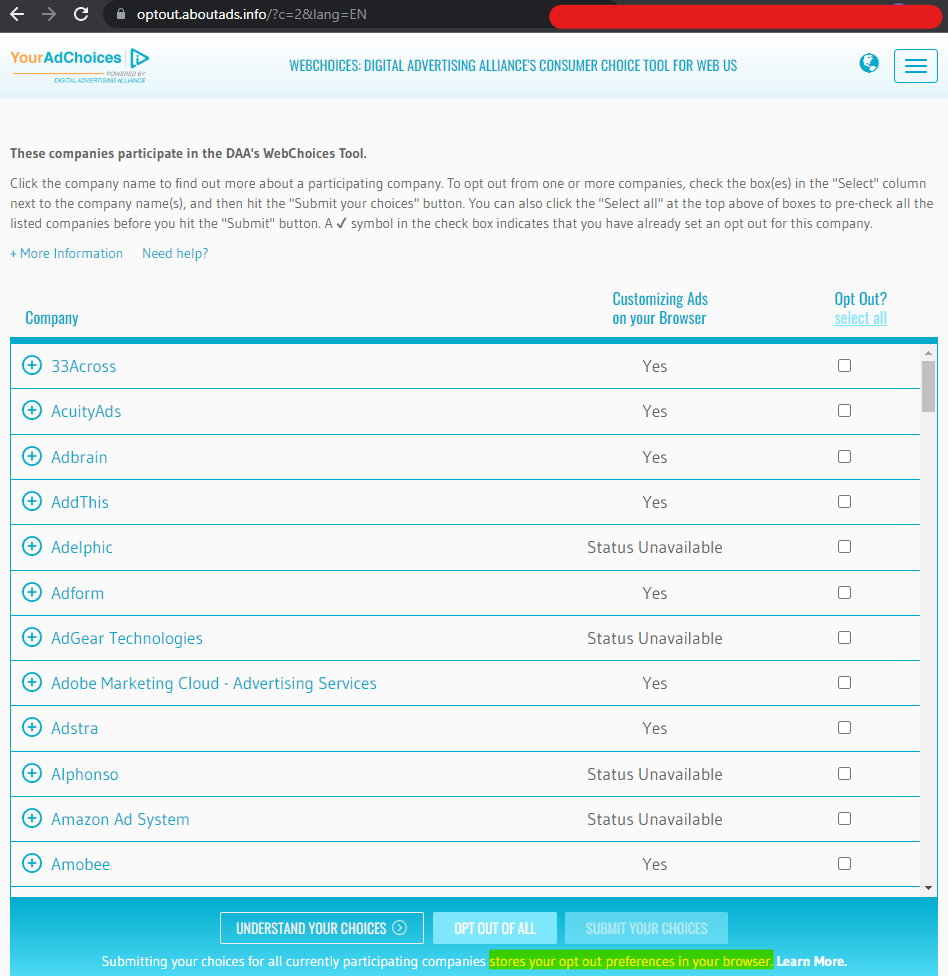Image resolution: width=948 pixels, height=976 pixels.
Task: Click the 'Company' column header
Action: coord(52,318)
